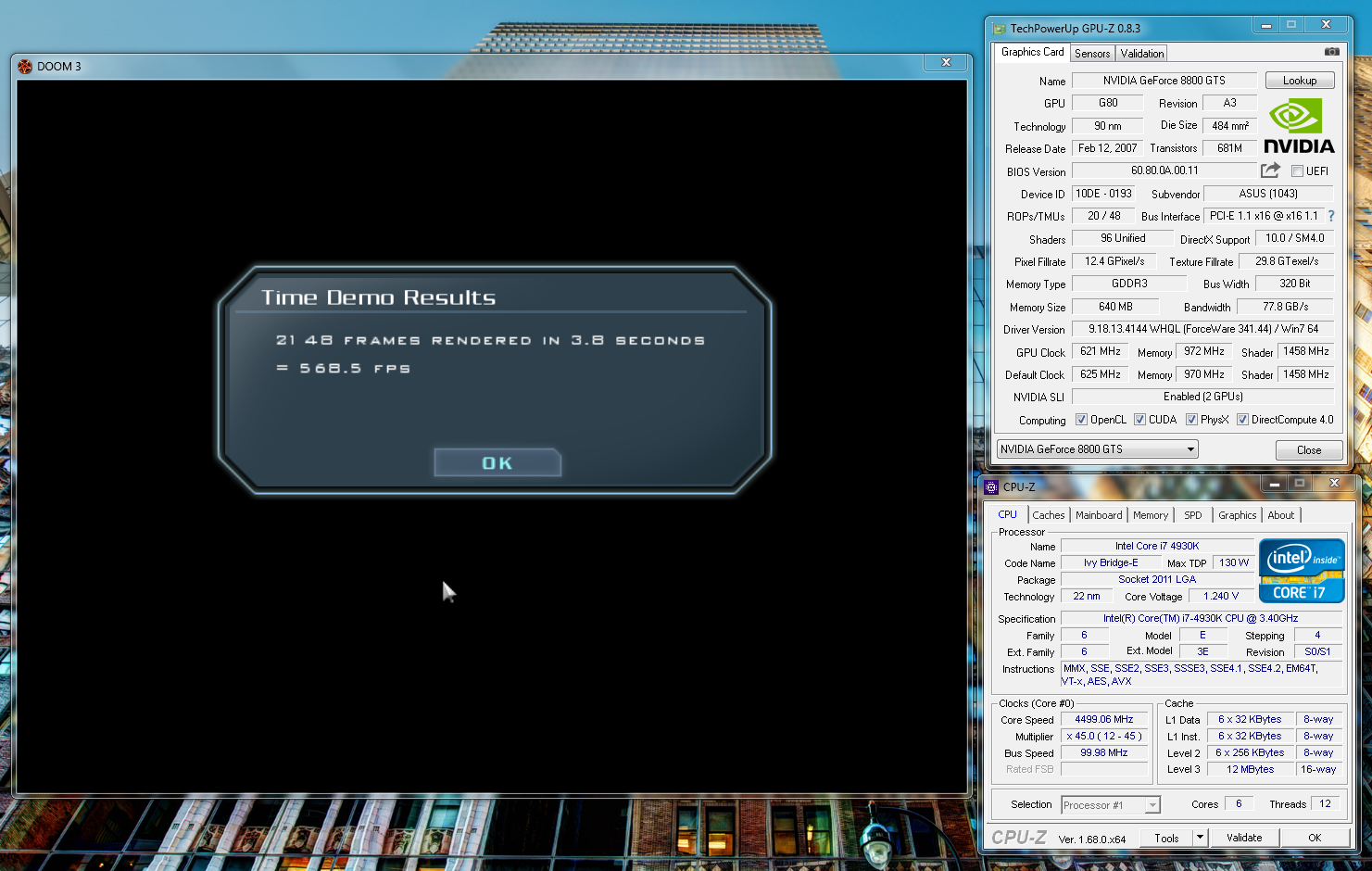The image size is (1372, 871).
Task: Open the Memory tab in CPU-Z
Action: click(x=1151, y=515)
